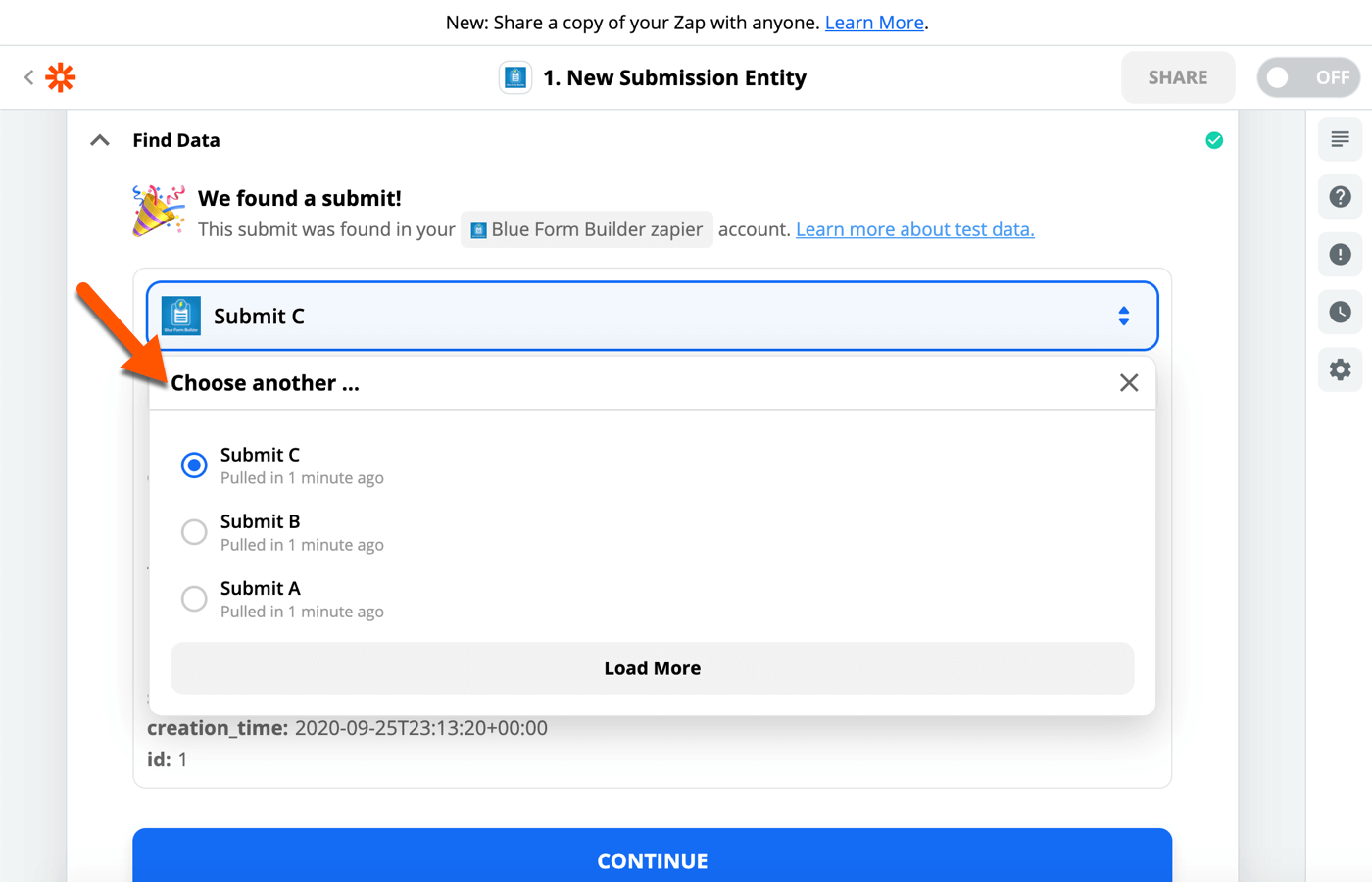1372x882 pixels.
Task: Turn on the Zap with the OFF toggle
Action: pyautogui.click(x=1308, y=76)
